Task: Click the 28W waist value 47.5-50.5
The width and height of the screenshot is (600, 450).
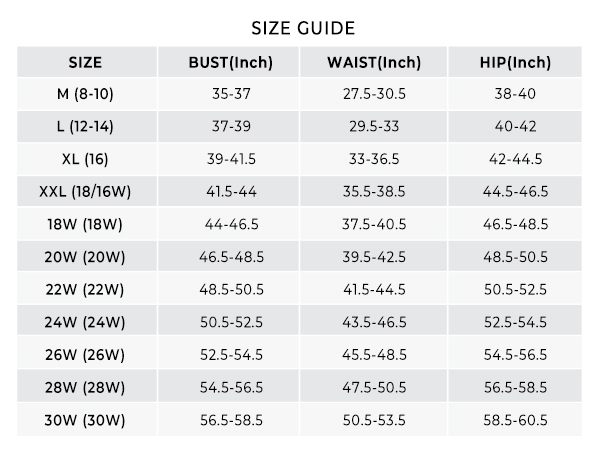Action: tap(374, 388)
